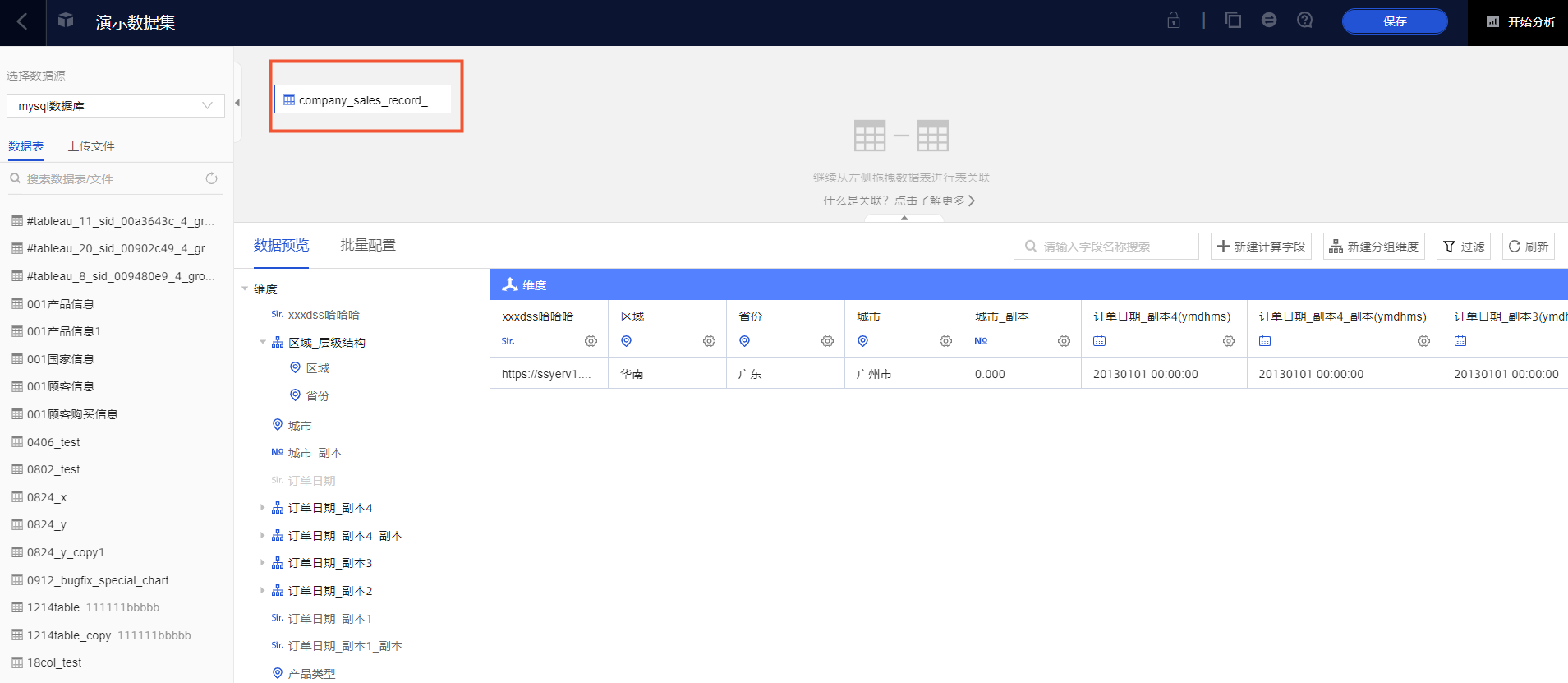
Task: Click the 保存 button
Action: click(1394, 21)
